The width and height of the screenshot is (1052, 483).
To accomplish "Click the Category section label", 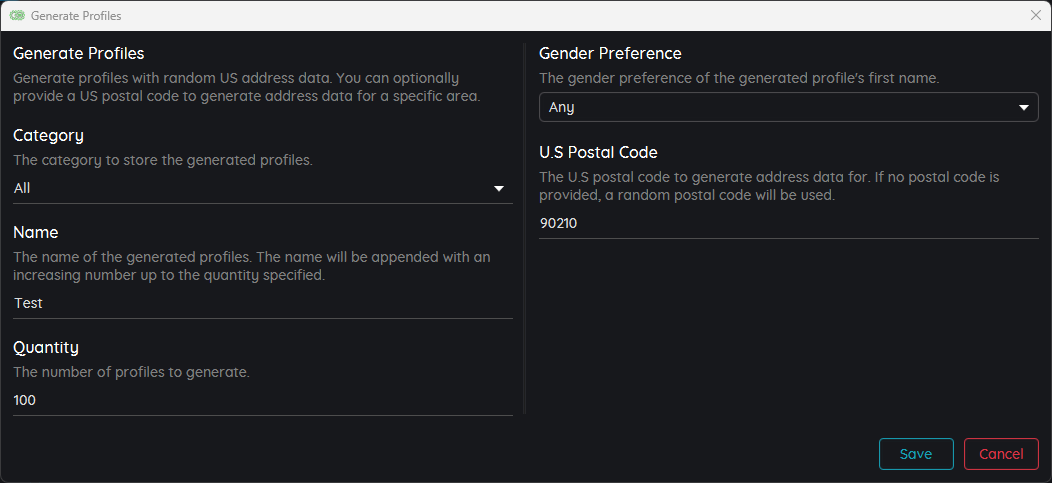I will (48, 135).
